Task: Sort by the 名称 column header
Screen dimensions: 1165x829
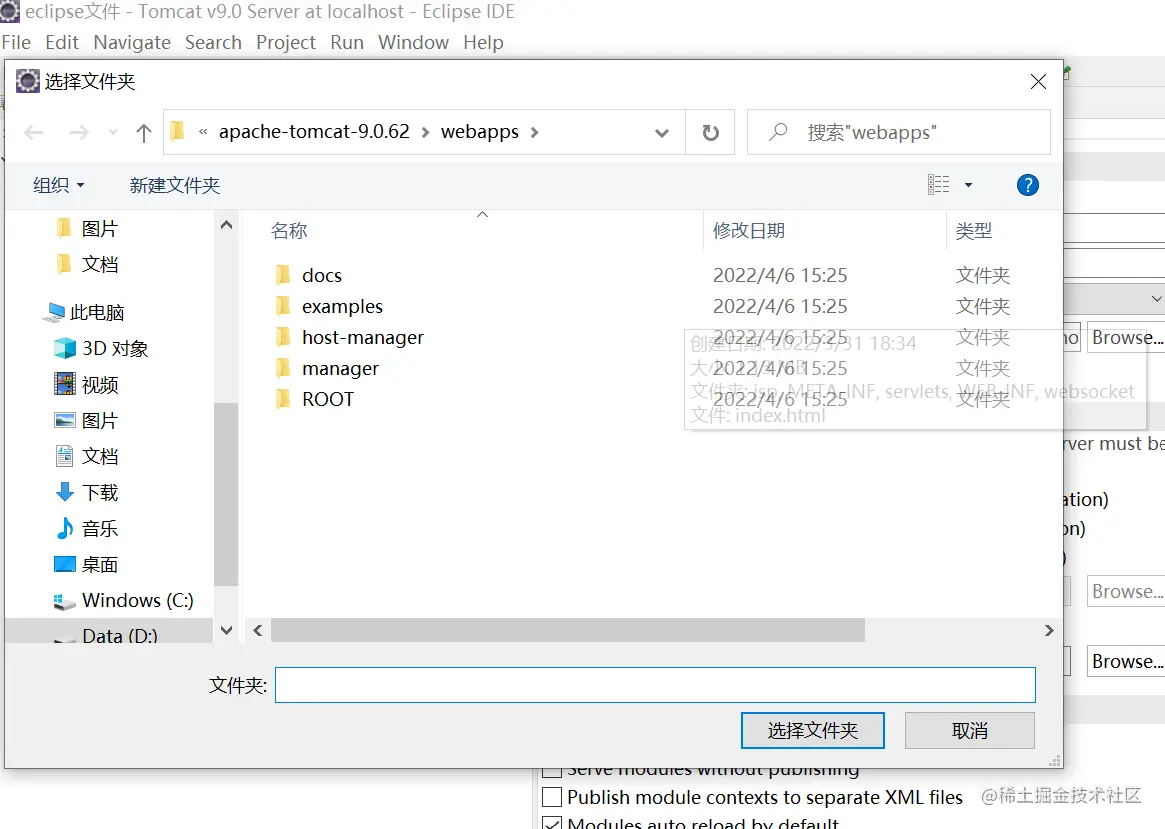Action: tap(289, 230)
